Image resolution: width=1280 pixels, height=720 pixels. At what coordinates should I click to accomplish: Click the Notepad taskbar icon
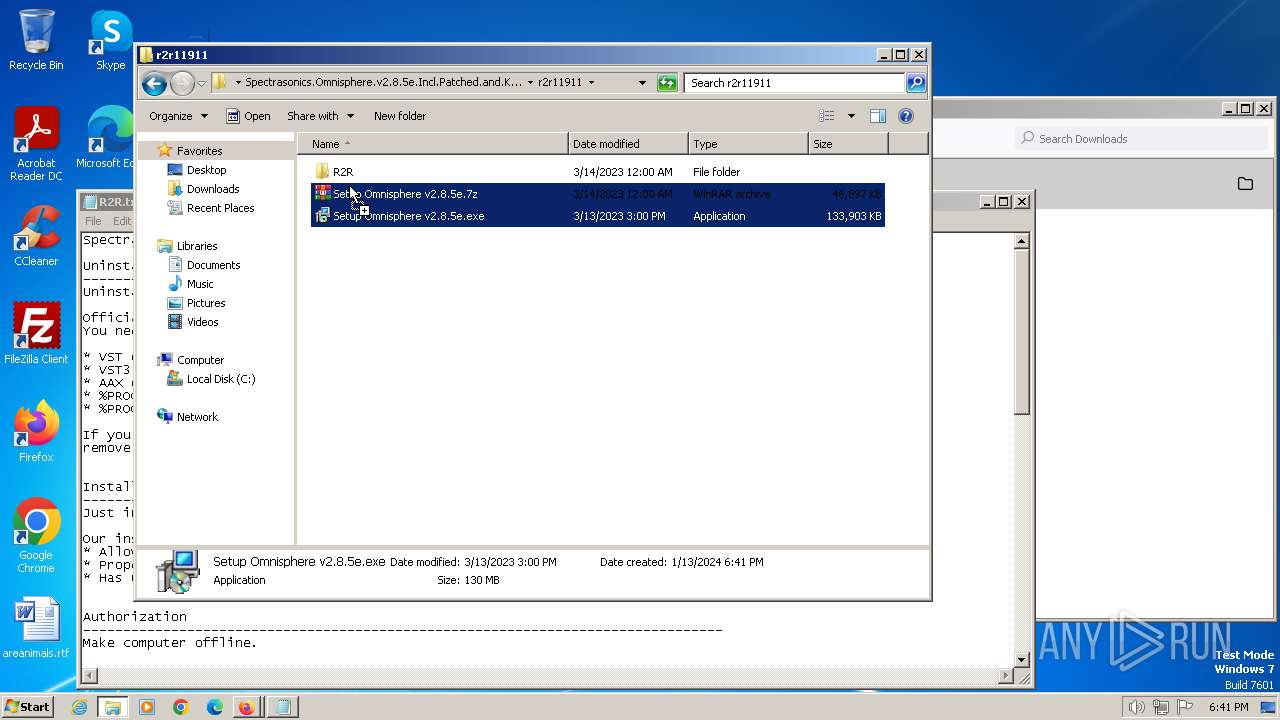(x=282, y=707)
